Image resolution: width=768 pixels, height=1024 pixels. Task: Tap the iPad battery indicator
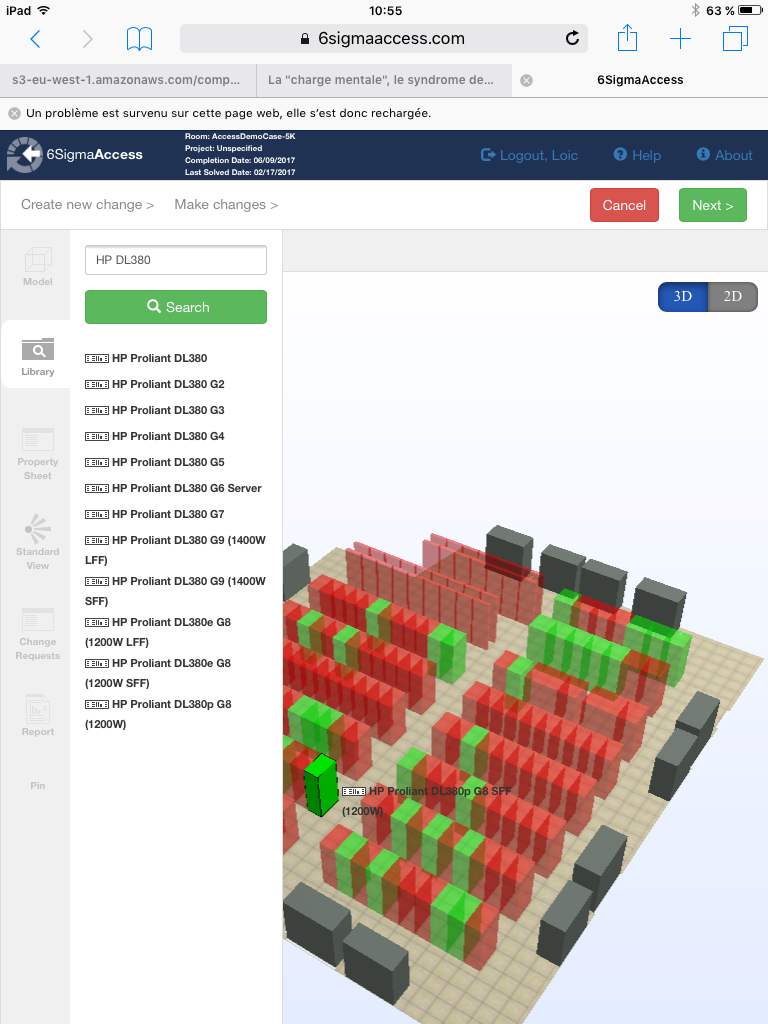coord(750,10)
